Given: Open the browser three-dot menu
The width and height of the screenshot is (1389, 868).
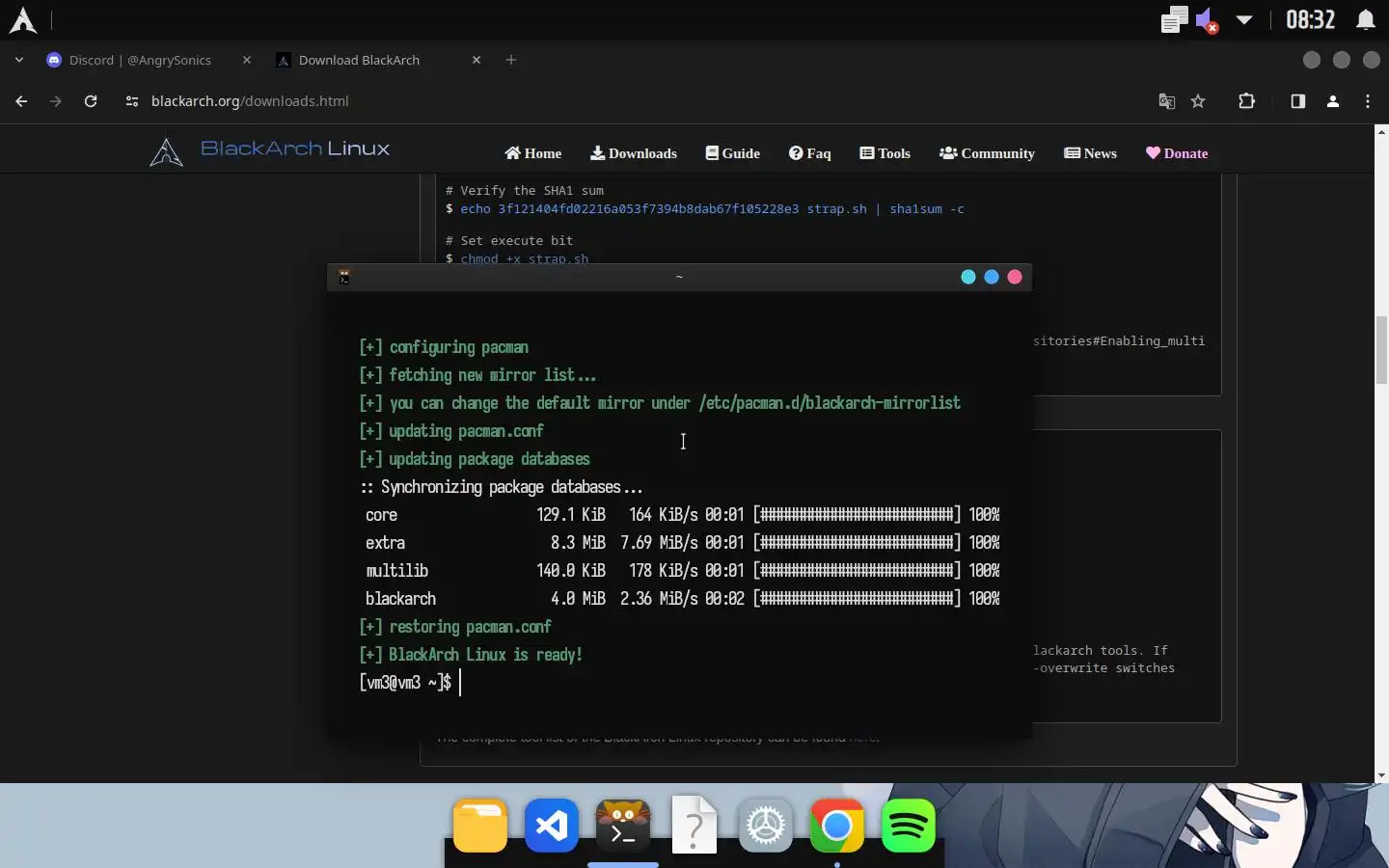Looking at the screenshot, I should click(x=1368, y=101).
